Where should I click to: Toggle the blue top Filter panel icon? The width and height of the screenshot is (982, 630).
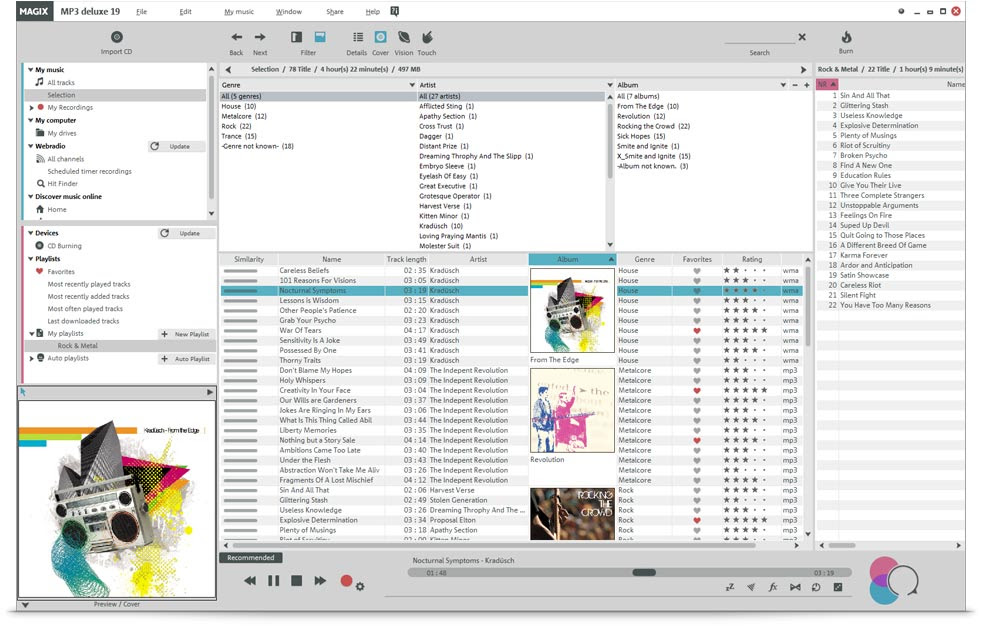coord(320,37)
